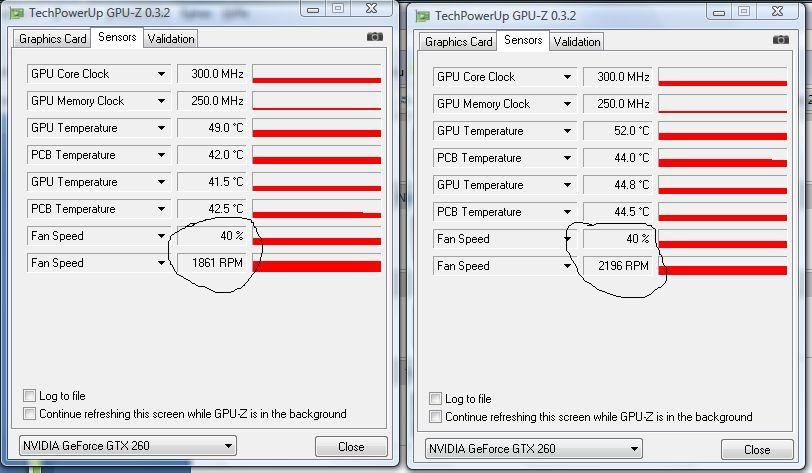Screen dimensions: 812x473
Task: Open Fan Speed dropdown beside 2196 RPM
Action: point(568,266)
